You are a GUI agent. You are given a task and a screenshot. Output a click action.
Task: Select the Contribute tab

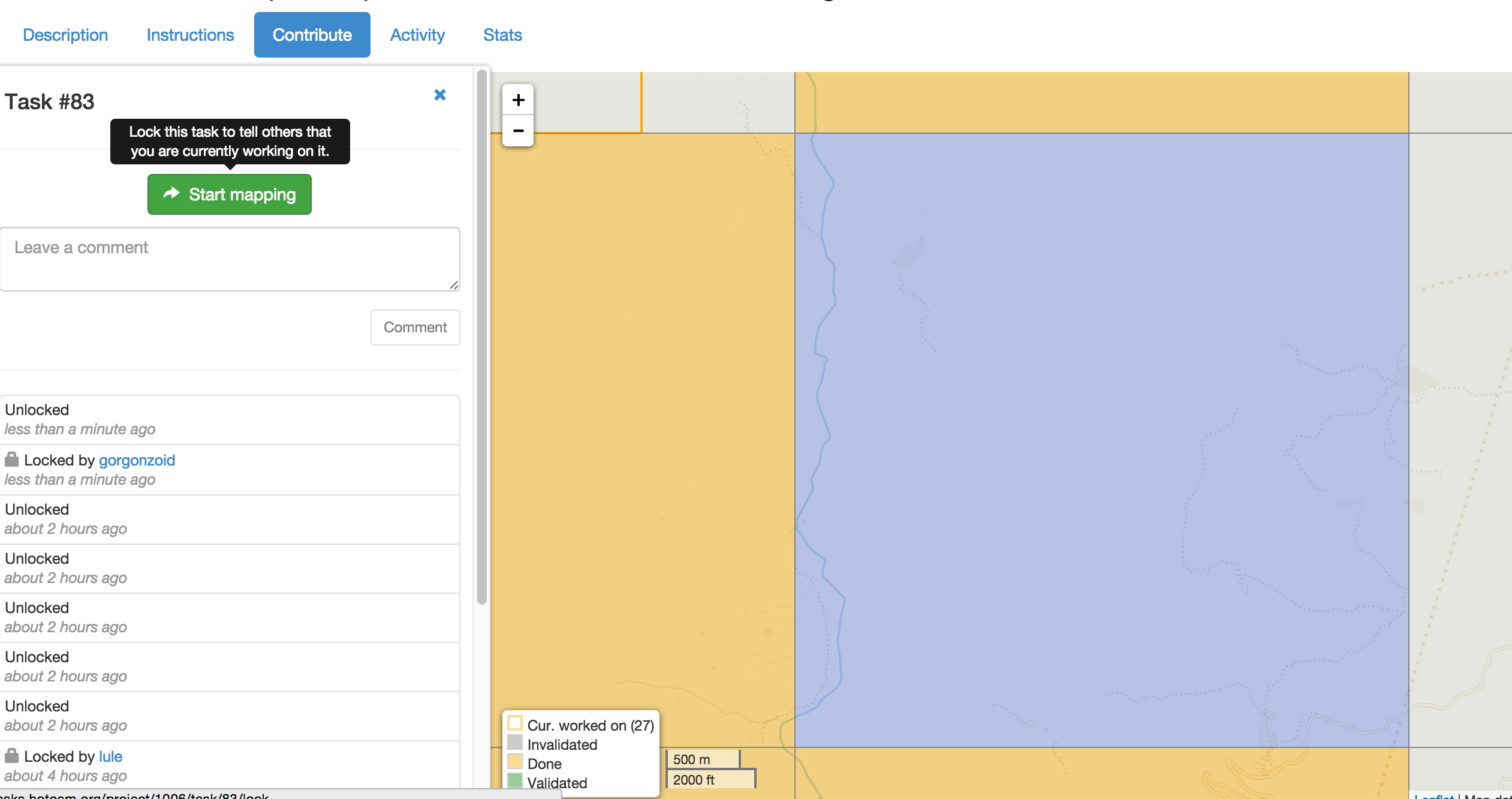(x=312, y=34)
